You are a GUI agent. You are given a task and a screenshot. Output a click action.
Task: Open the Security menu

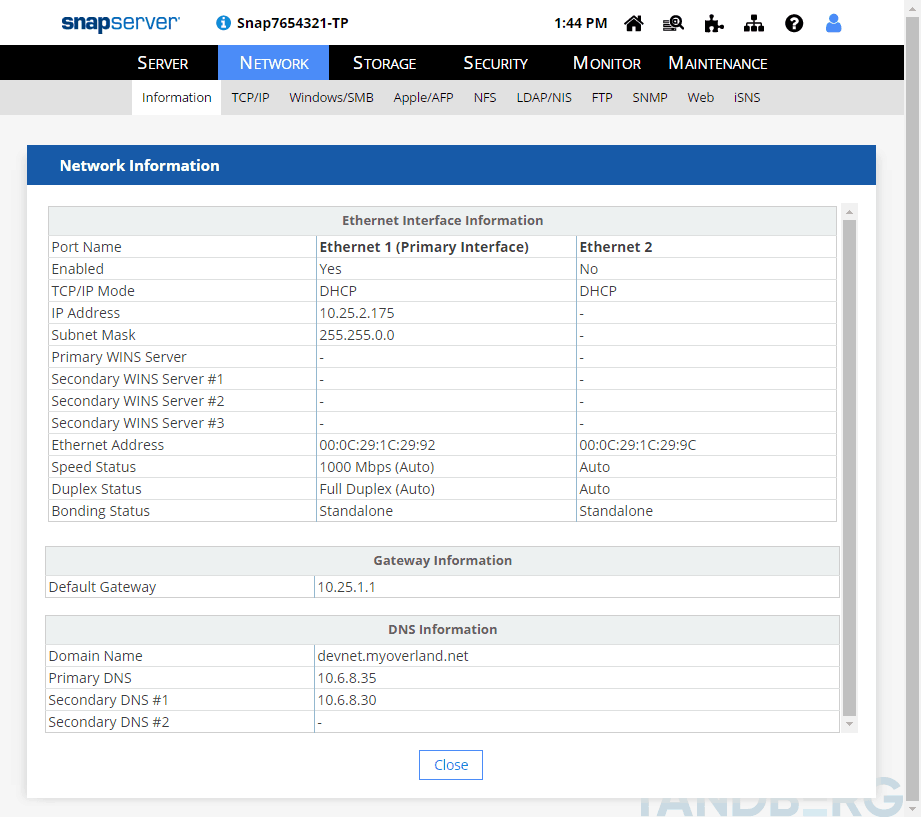pyautogui.click(x=495, y=63)
